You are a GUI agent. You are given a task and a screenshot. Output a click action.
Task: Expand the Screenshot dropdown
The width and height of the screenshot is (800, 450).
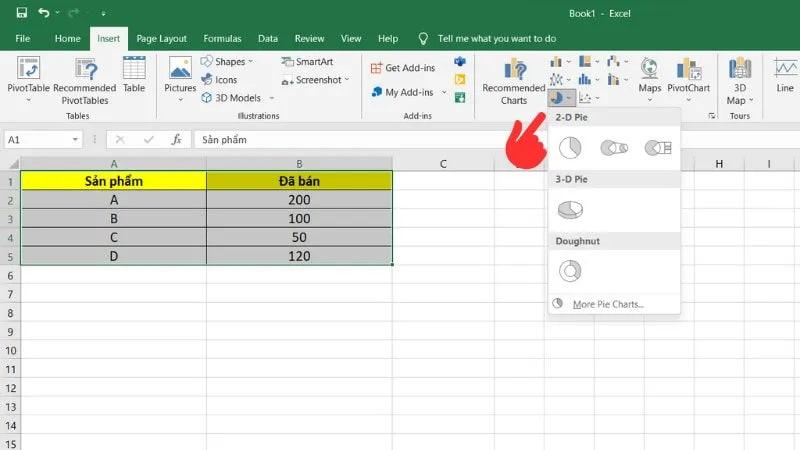tap(347, 80)
